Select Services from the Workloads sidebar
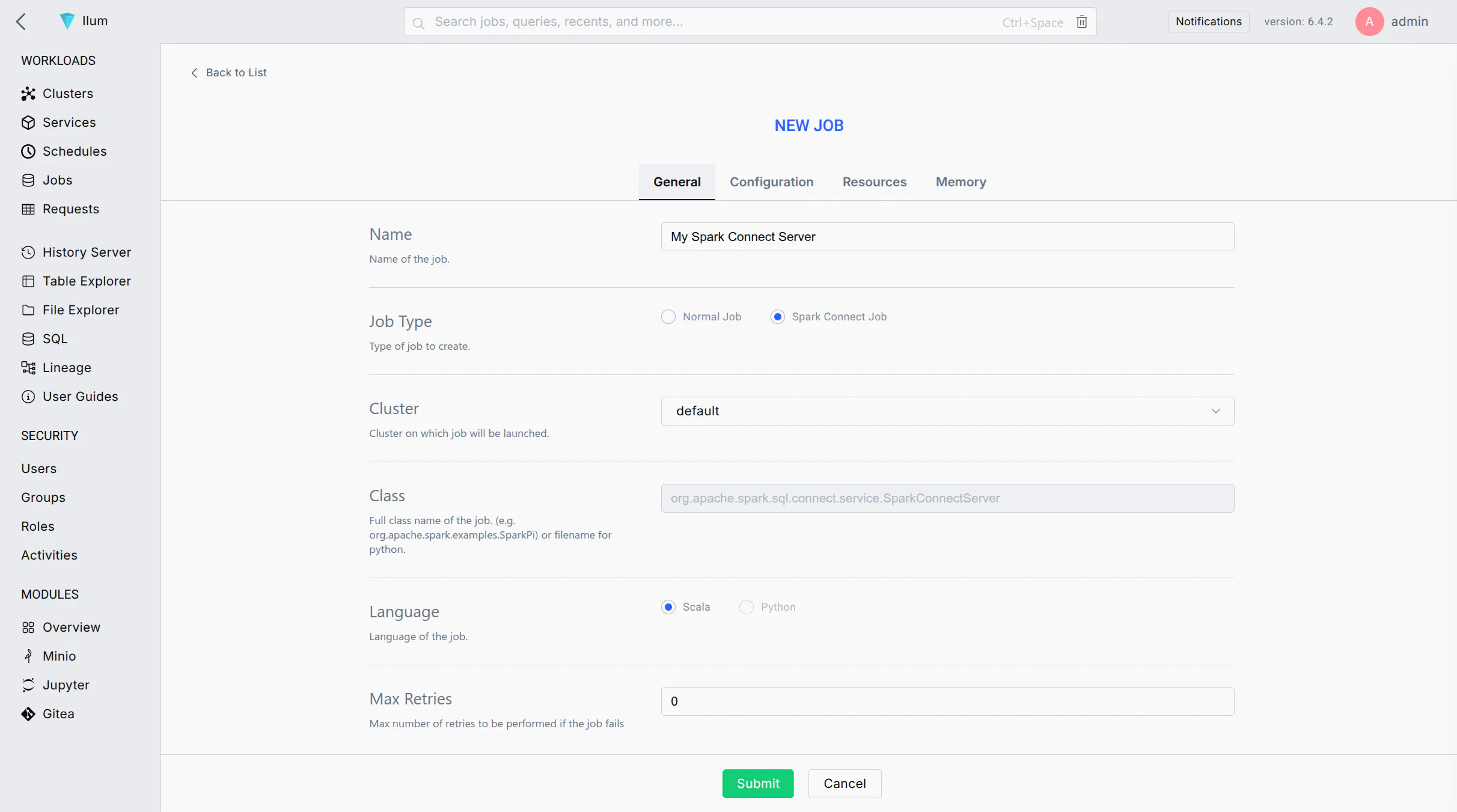The width and height of the screenshot is (1457, 812). [x=69, y=122]
